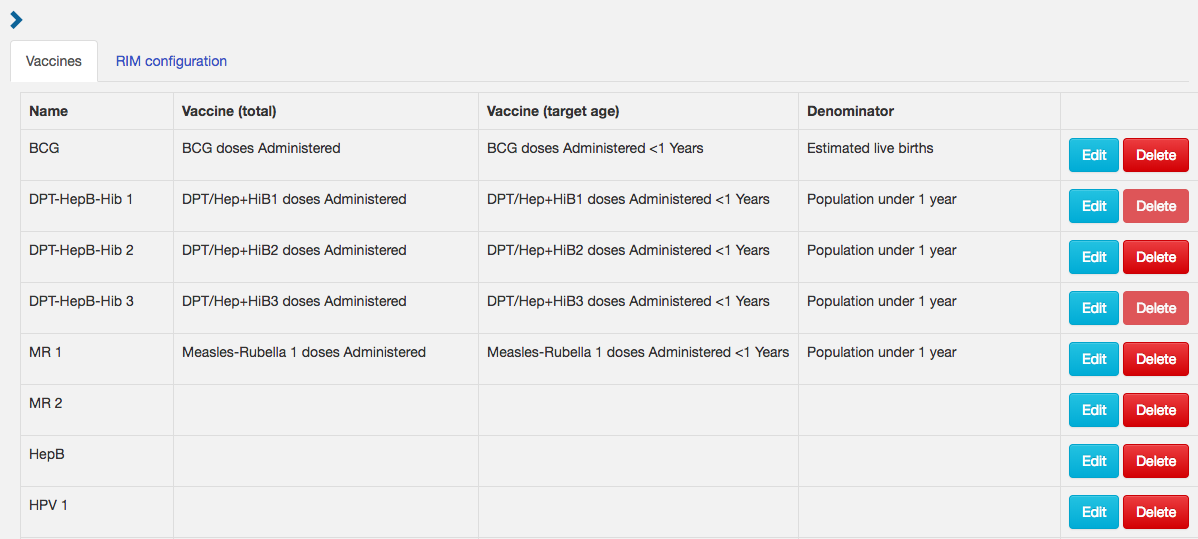
Task: Switch to the RIM configuration tab
Action: point(171,61)
